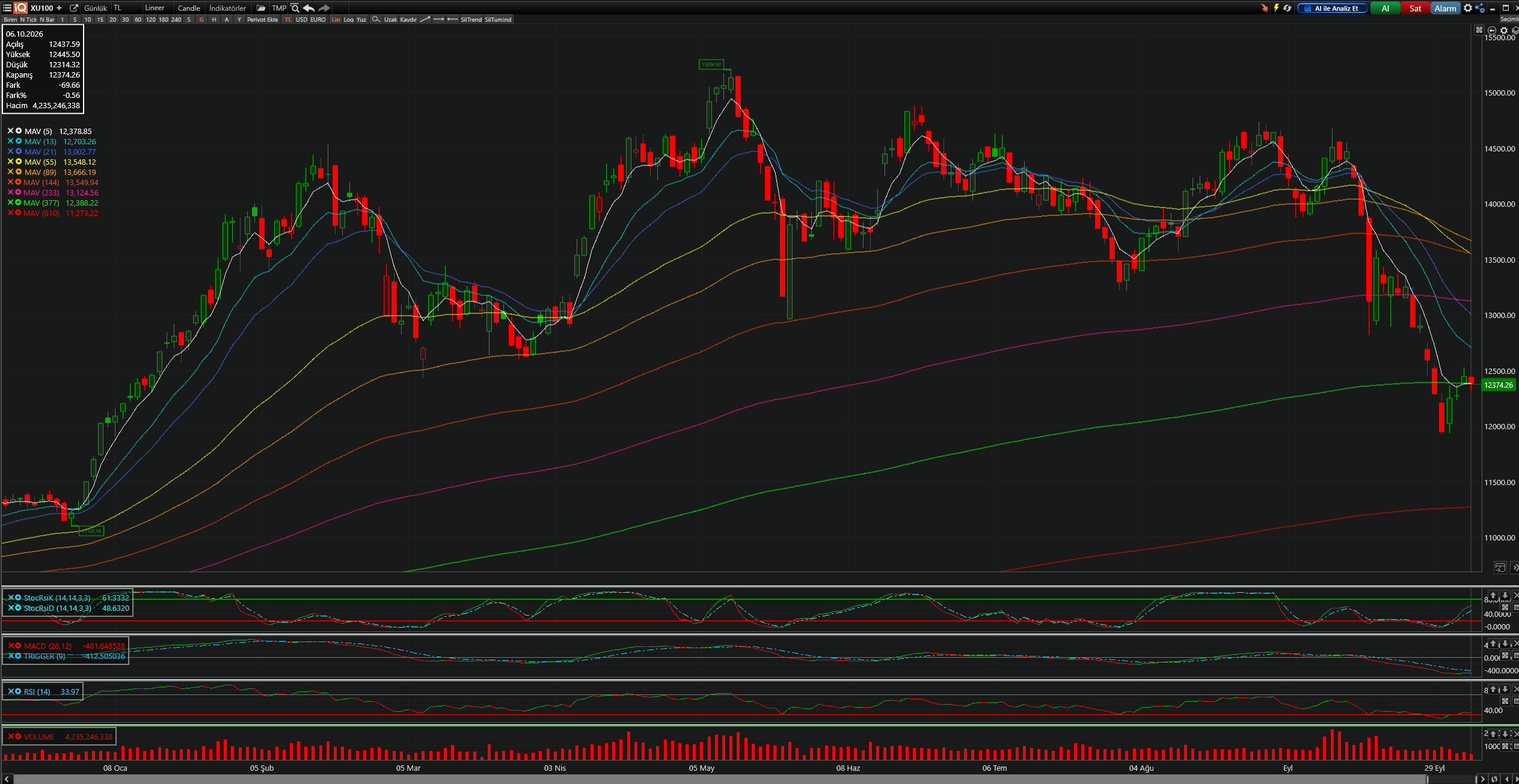Remove MAV (610) using its red X
The width and height of the screenshot is (1519, 784).
10,213
